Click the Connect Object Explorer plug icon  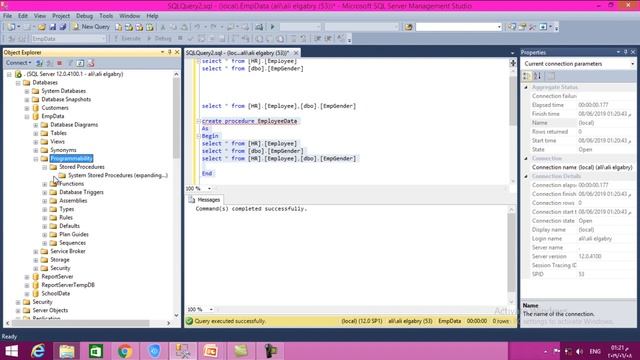tap(39, 63)
